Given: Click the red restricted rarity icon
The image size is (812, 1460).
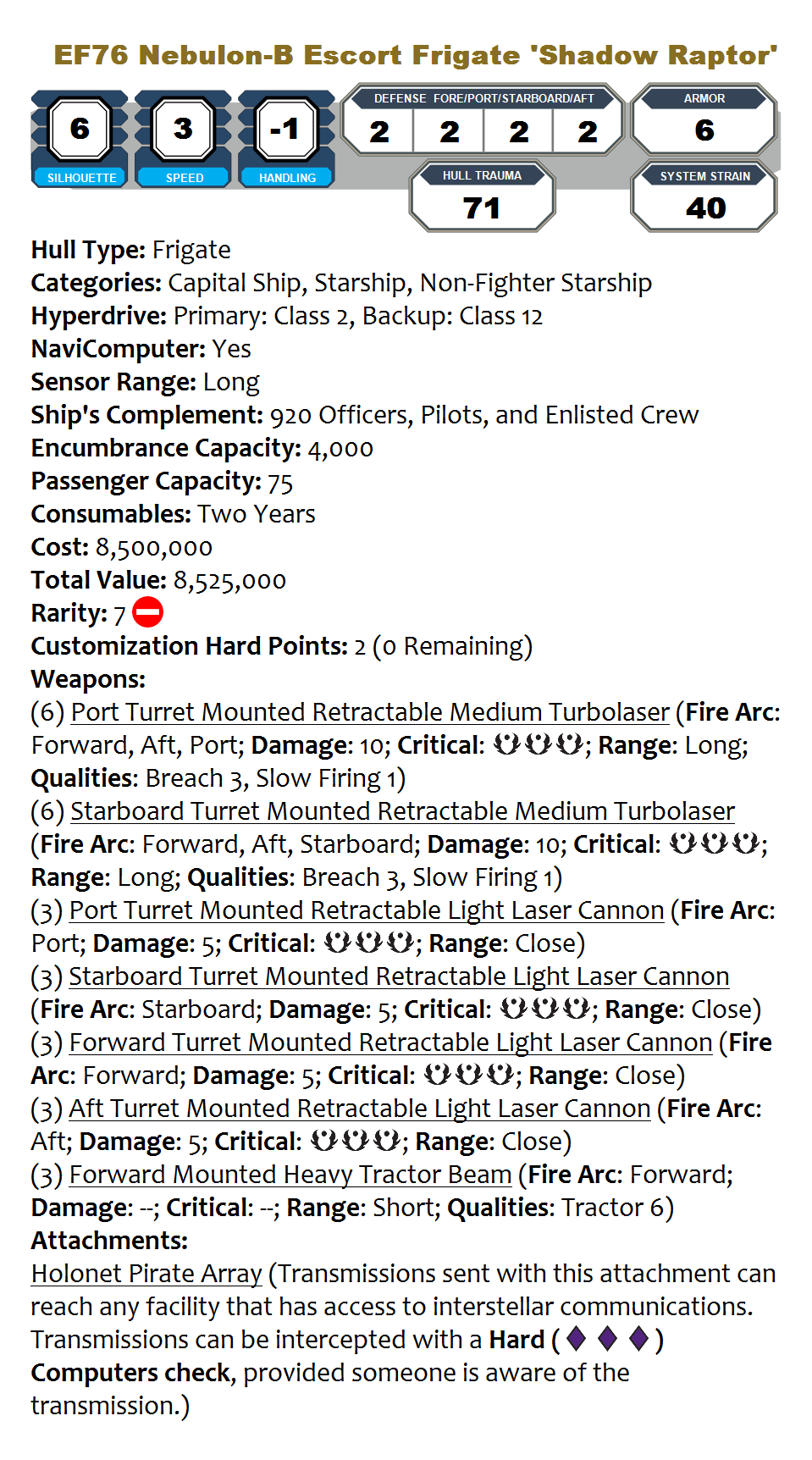Looking at the screenshot, I should coord(148,612).
